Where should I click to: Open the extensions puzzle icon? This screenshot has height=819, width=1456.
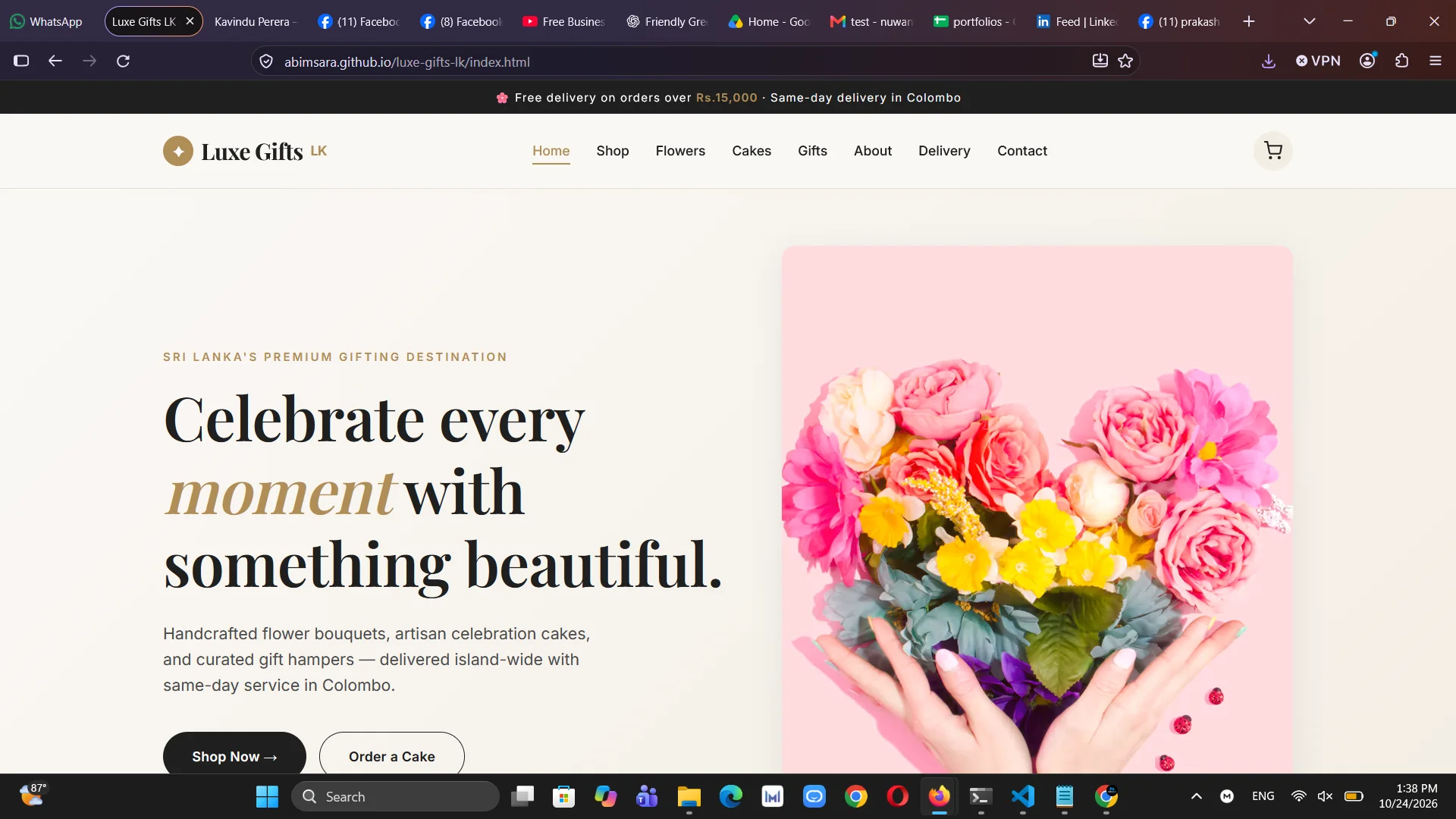click(x=1401, y=61)
